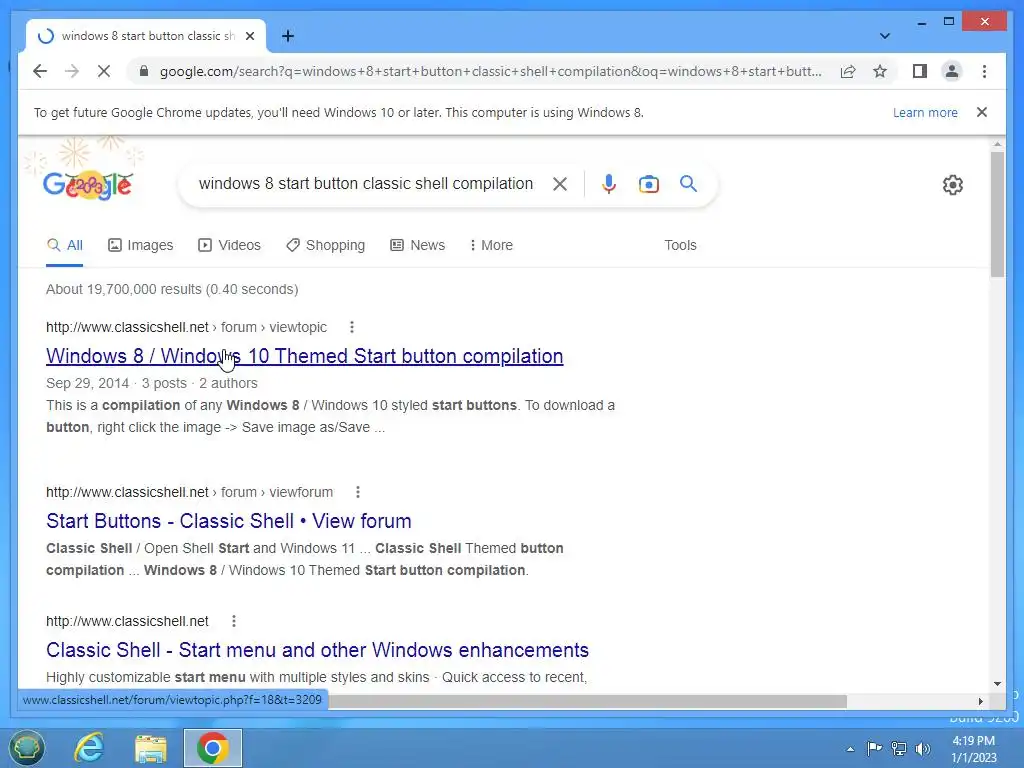This screenshot has height=768, width=1024.
Task: Click the horizontal scrollbar right arrow
Action: pos(980,701)
